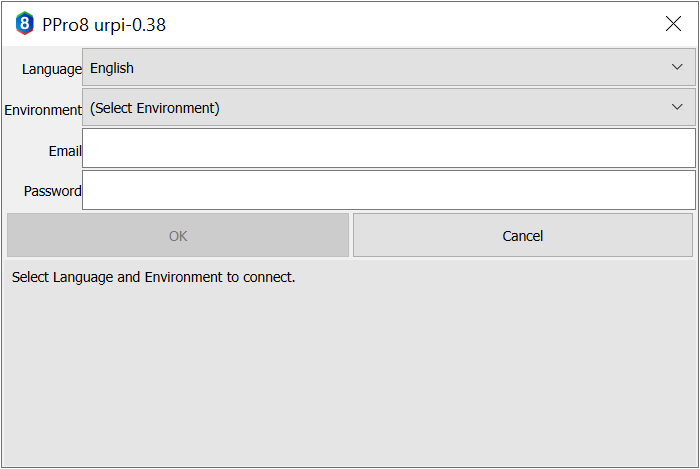This screenshot has height=469, width=700.
Task: Click the Environment dropdown chevron arrow
Action: 677,107
